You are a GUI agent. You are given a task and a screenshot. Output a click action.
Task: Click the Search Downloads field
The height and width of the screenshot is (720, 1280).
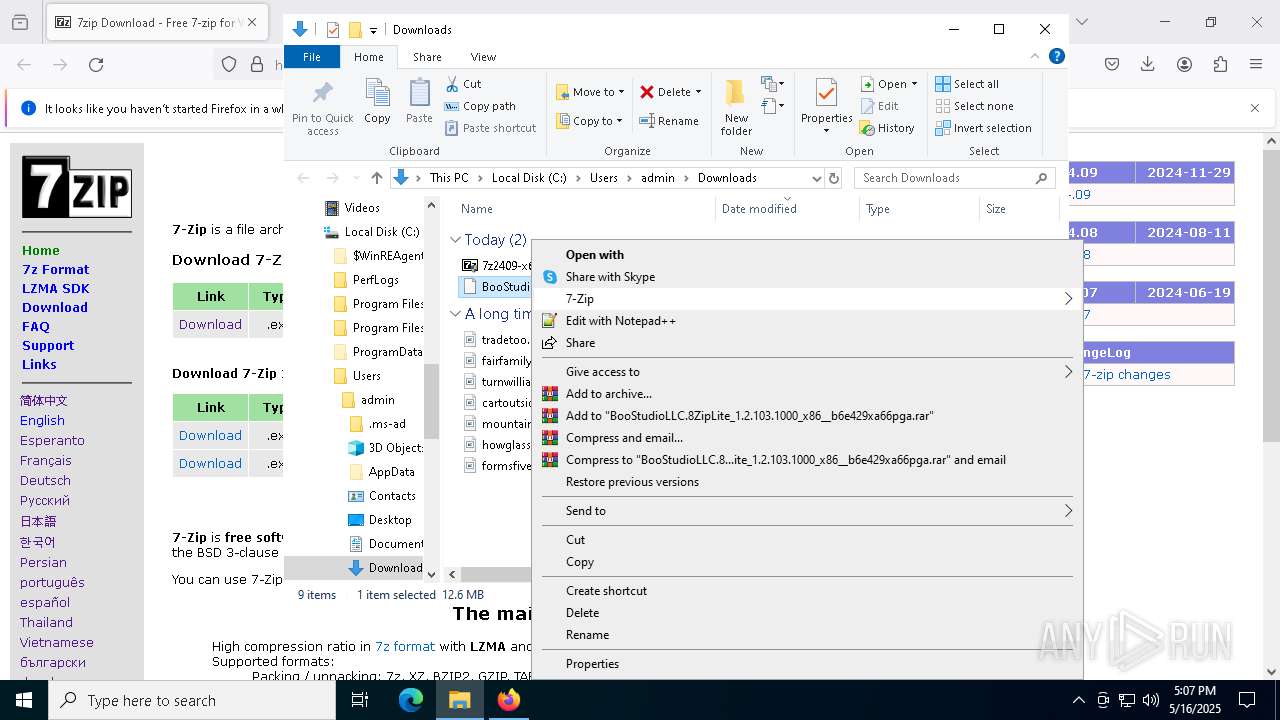tap(954, 178)
